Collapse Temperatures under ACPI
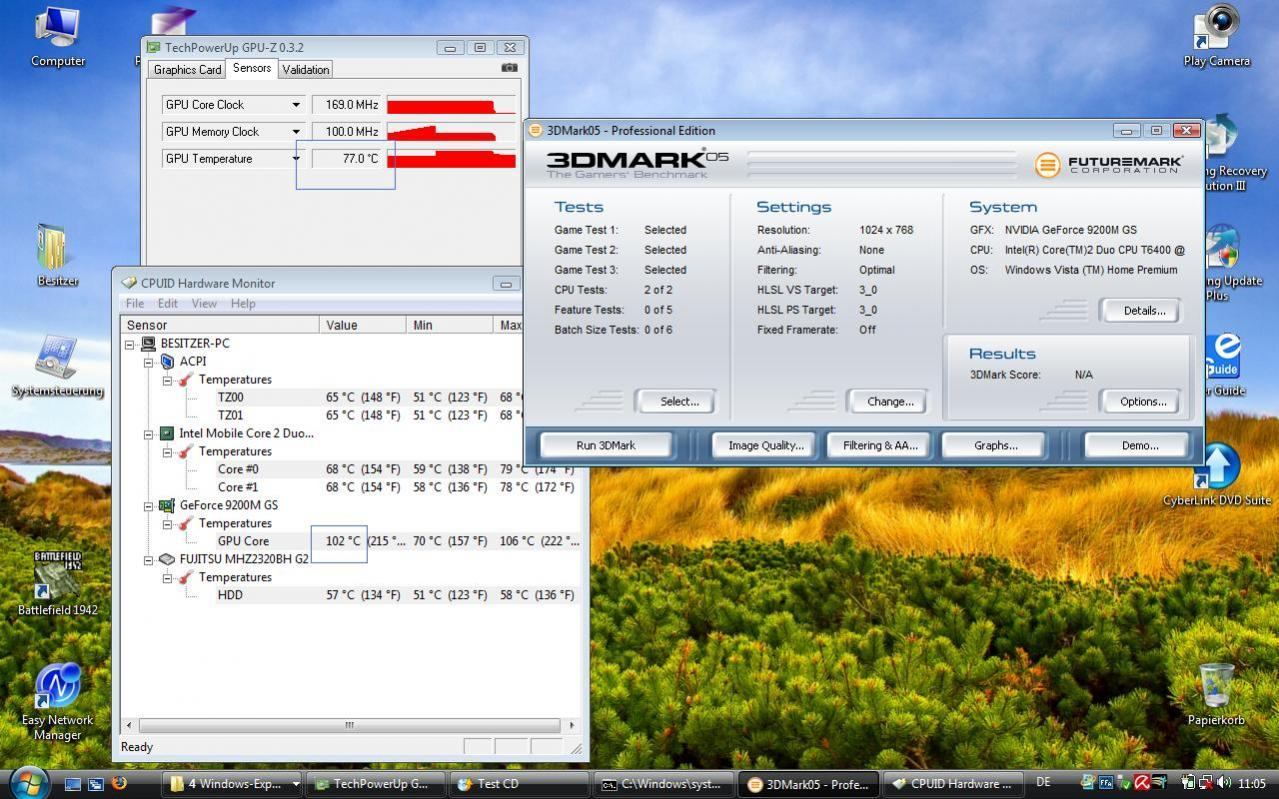This screenshot has height=799, width=1279. [x=168, y=379]
